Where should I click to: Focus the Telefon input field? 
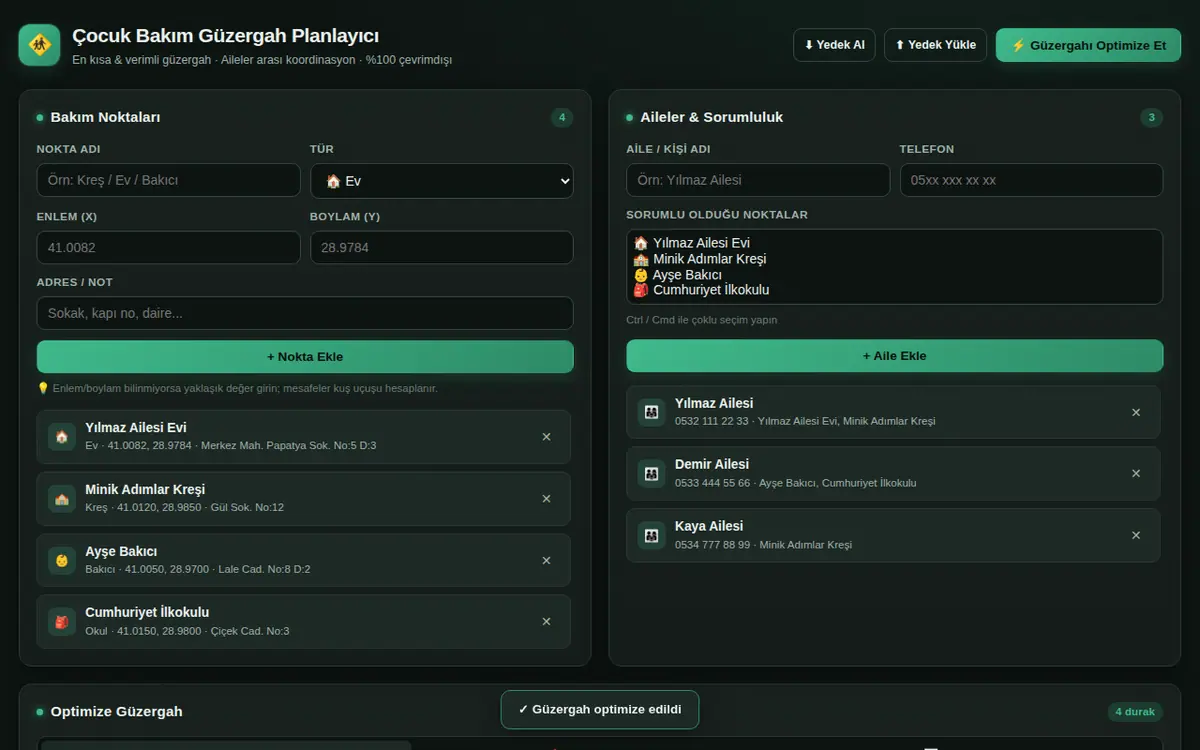pyautogui.click(x=1032, y=180)
